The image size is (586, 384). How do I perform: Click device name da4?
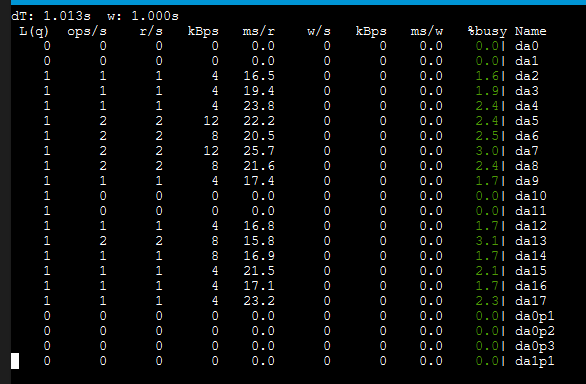pos(527,106)
